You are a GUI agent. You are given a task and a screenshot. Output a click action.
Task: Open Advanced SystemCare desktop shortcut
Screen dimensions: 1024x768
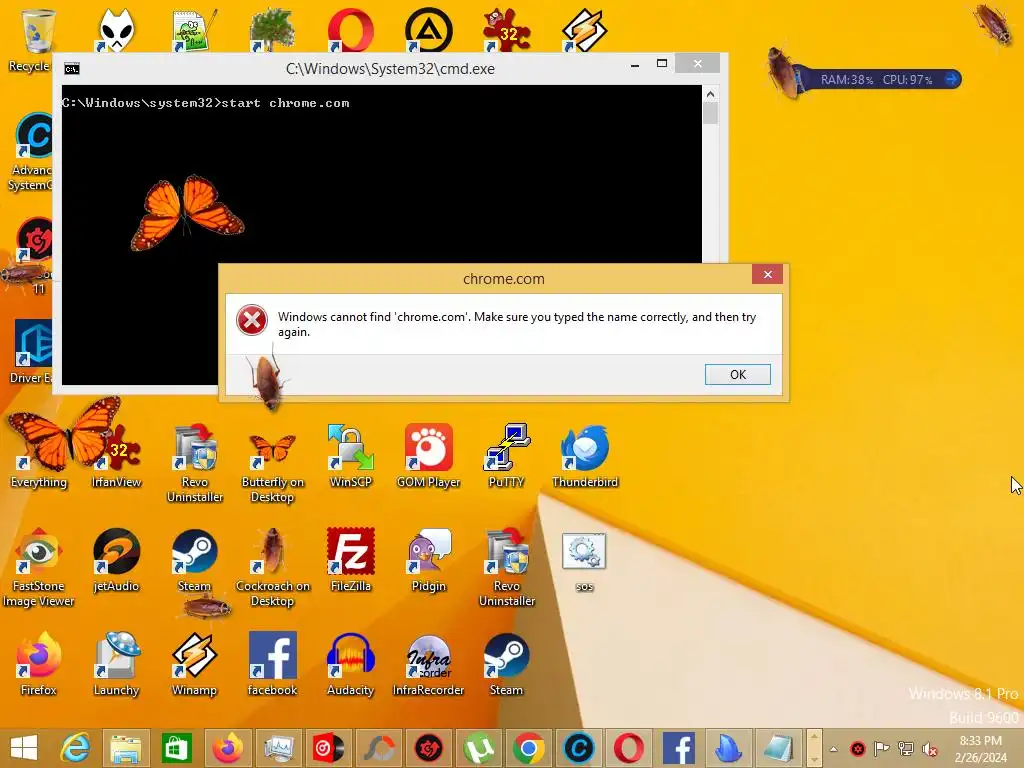coord(33,152)
